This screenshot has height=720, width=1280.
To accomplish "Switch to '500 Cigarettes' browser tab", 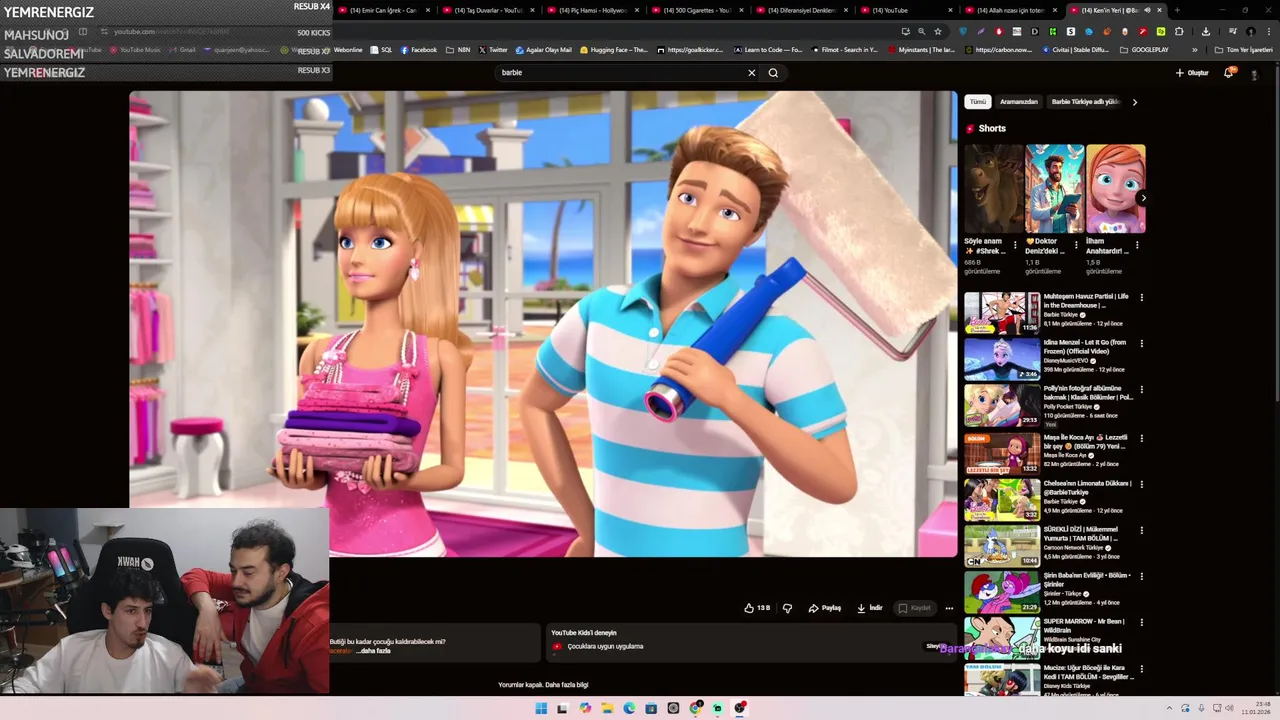I will click(x=697, y=10).
